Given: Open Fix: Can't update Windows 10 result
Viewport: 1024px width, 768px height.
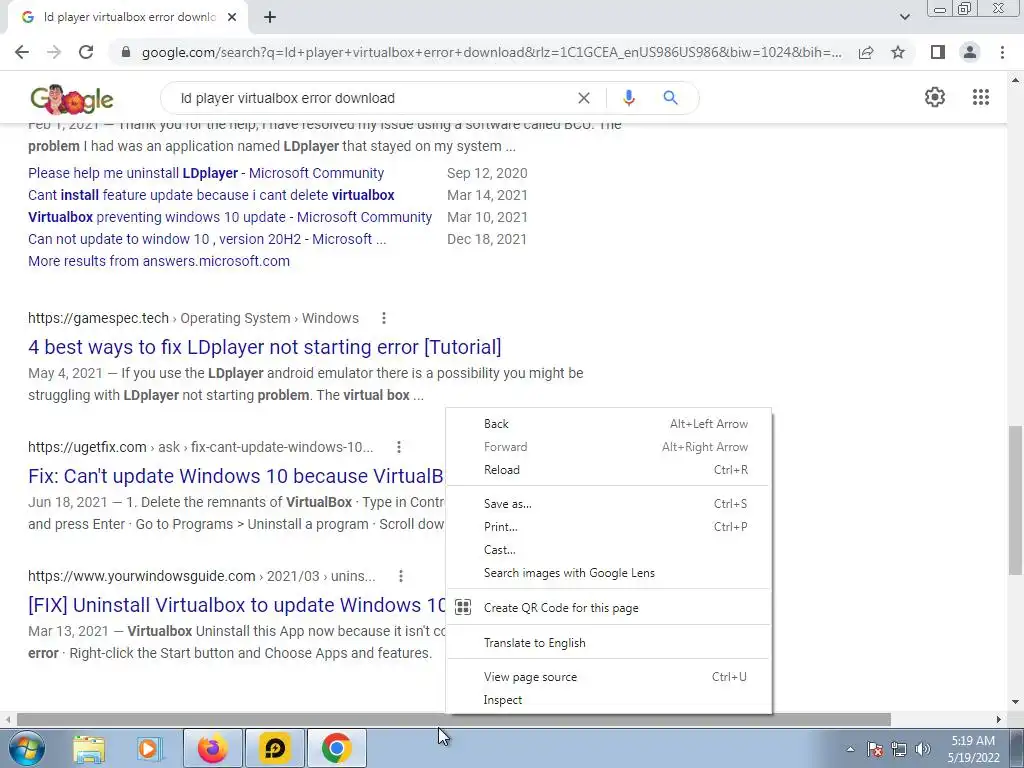Looking at the screenshot, I should [236, 475].
